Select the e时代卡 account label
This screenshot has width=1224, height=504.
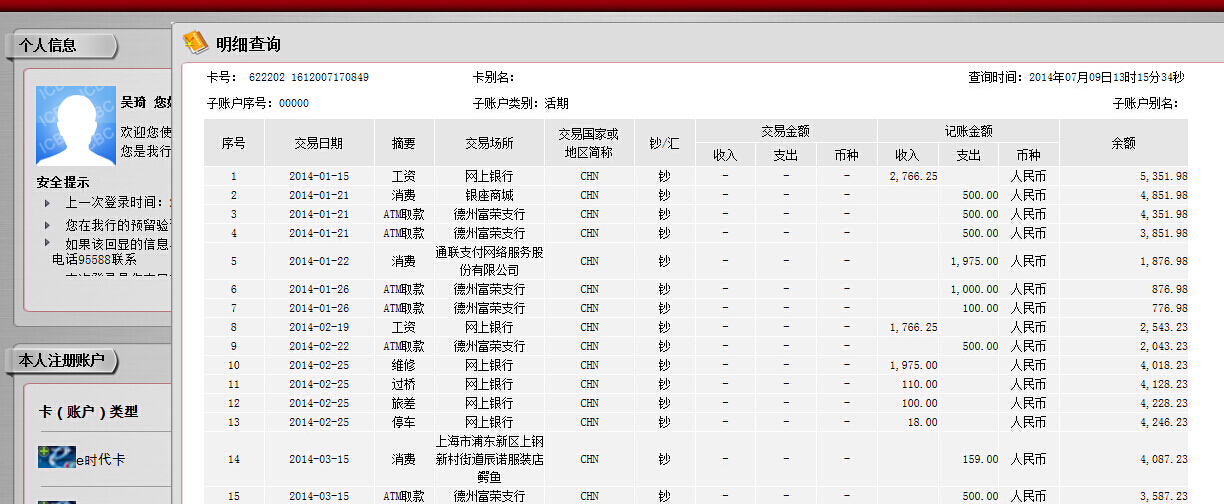(101, 460)
